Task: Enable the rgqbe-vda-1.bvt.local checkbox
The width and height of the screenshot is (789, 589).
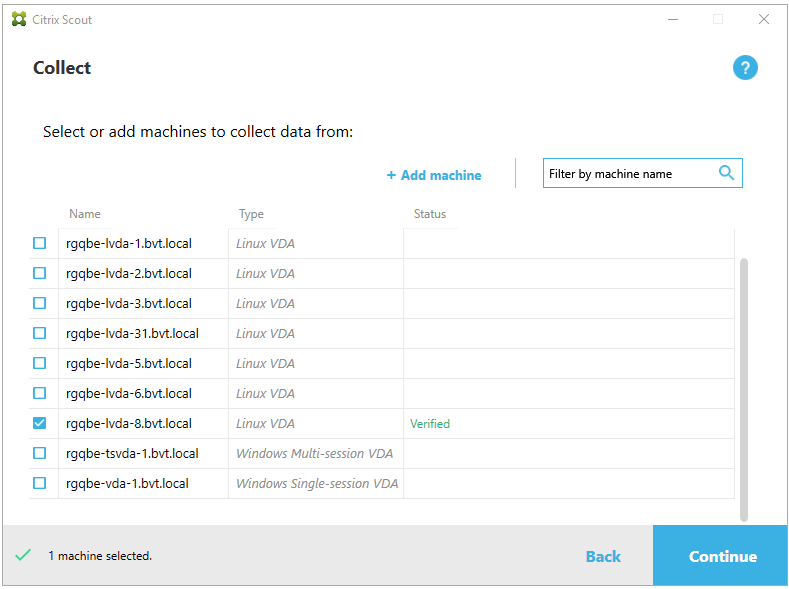Action: tap(40, 483)
